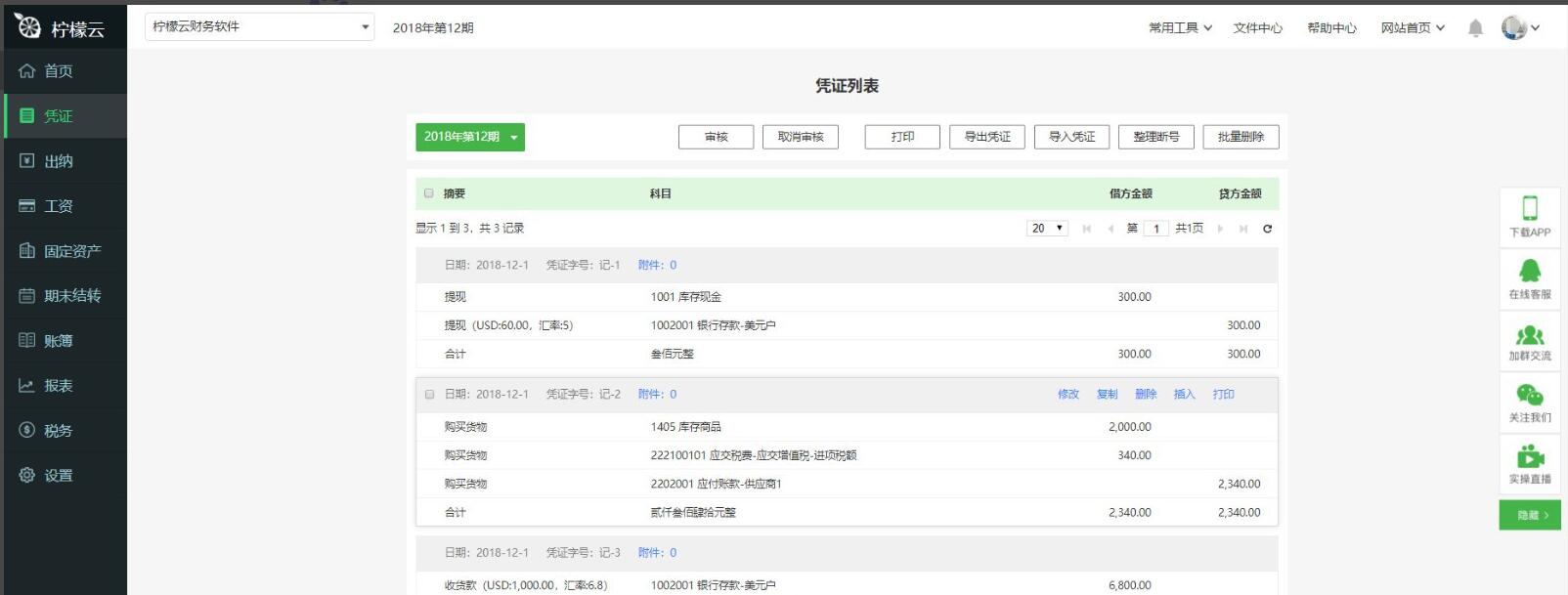The width and height of the screenshot is (1568, 595).
Task: Click the user avatar icon
Action: pyautogui.click(x=1513, y=27)
